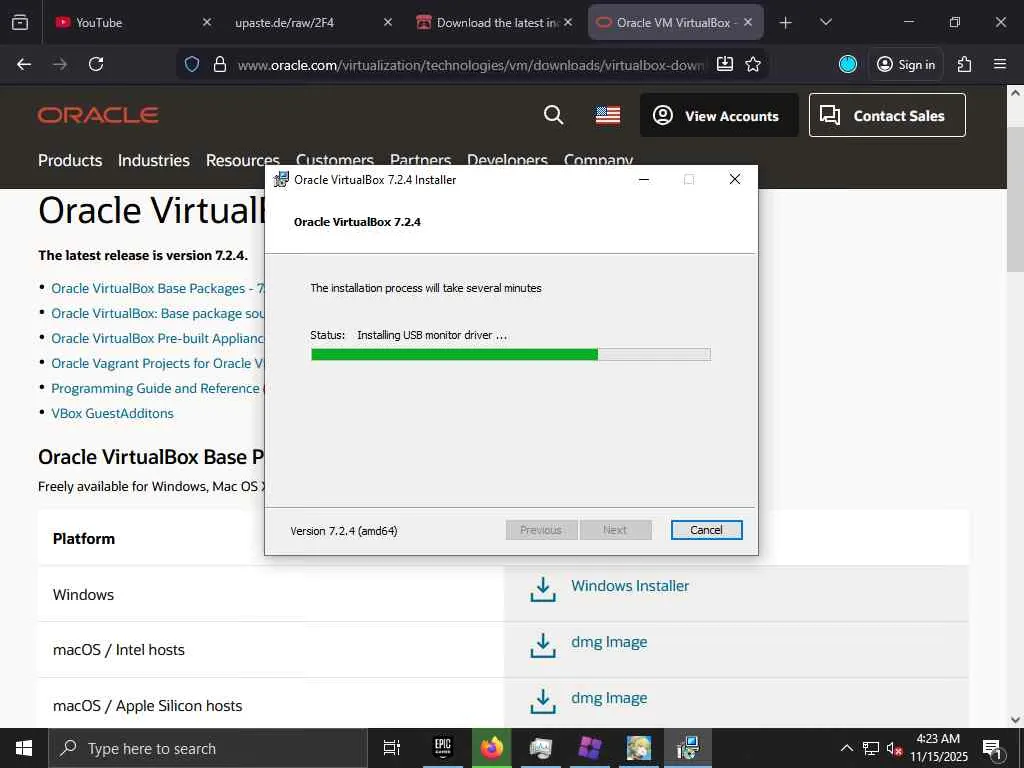
Task: Open Programming Guide and Reference link
Action: pos(157,389)
